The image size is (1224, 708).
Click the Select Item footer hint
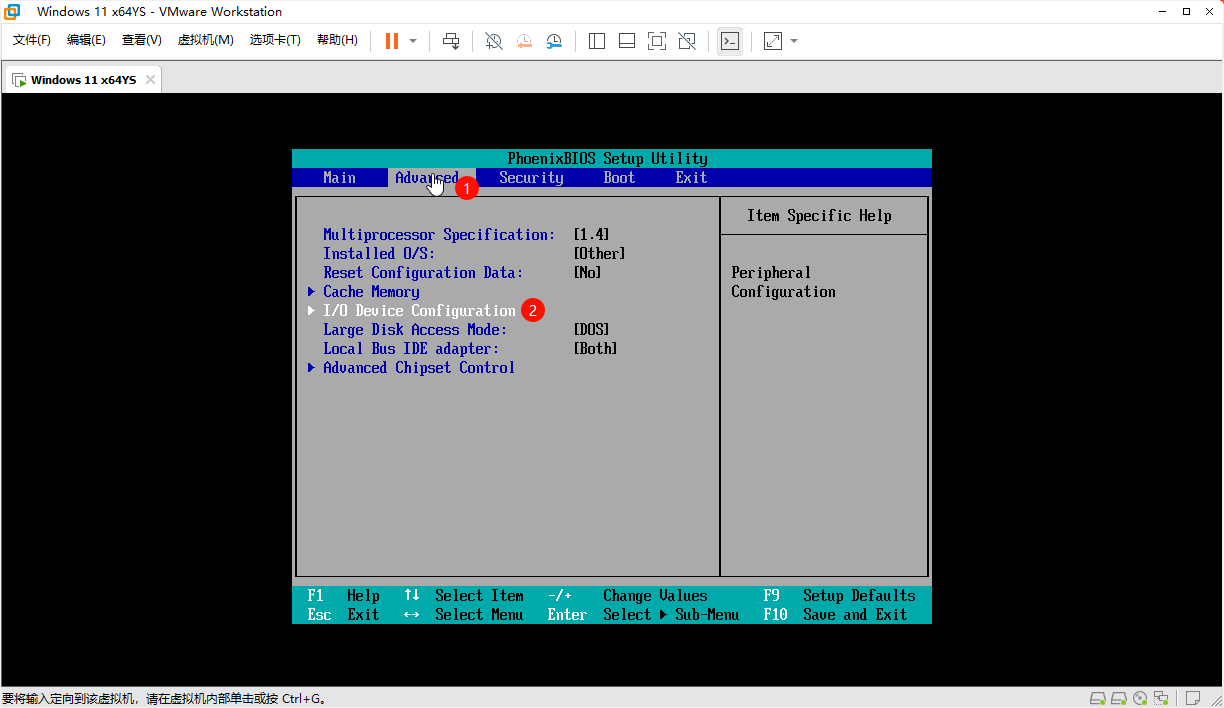click(463, 596)
